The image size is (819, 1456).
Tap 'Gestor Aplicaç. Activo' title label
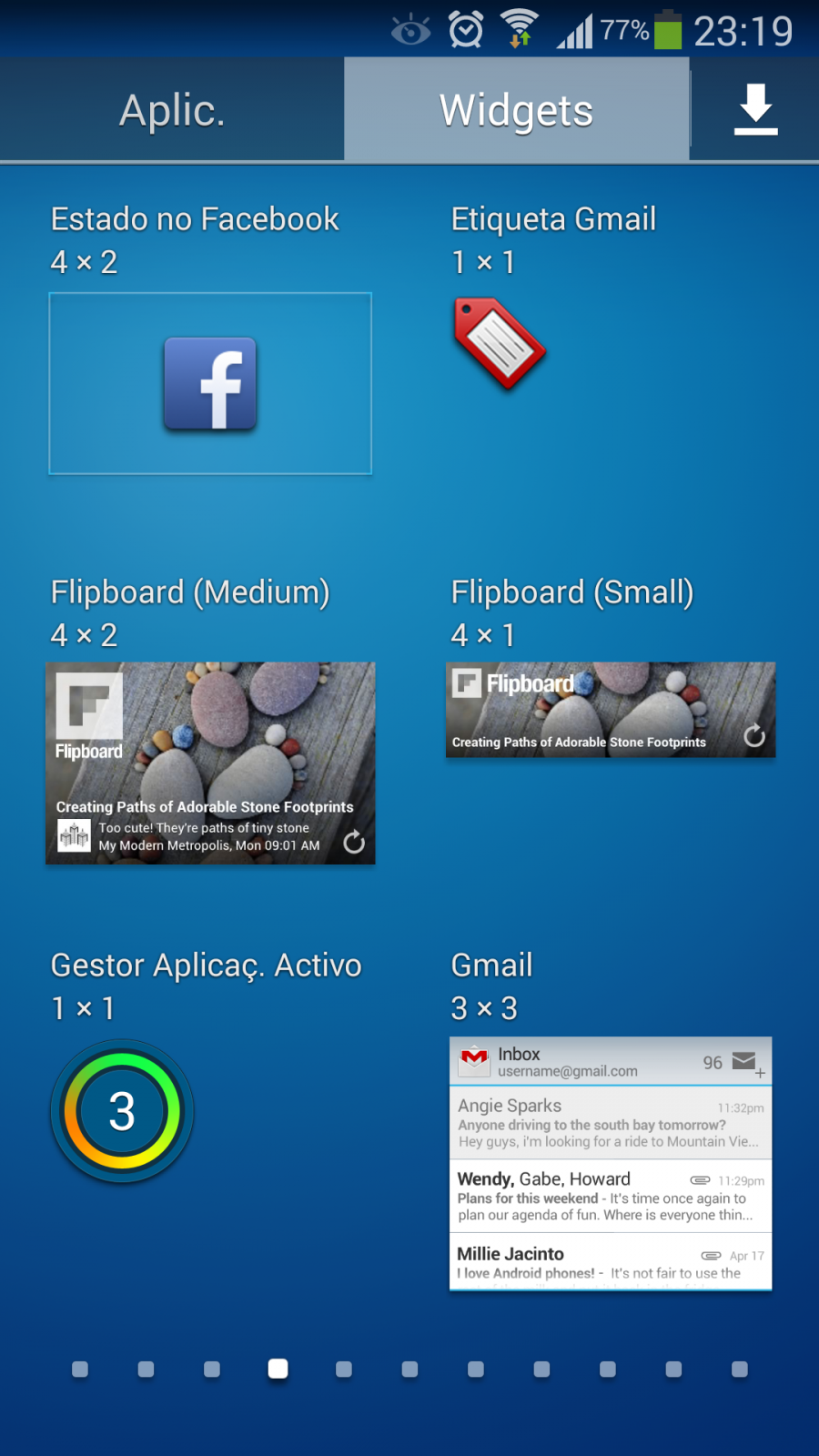(207, 966)
